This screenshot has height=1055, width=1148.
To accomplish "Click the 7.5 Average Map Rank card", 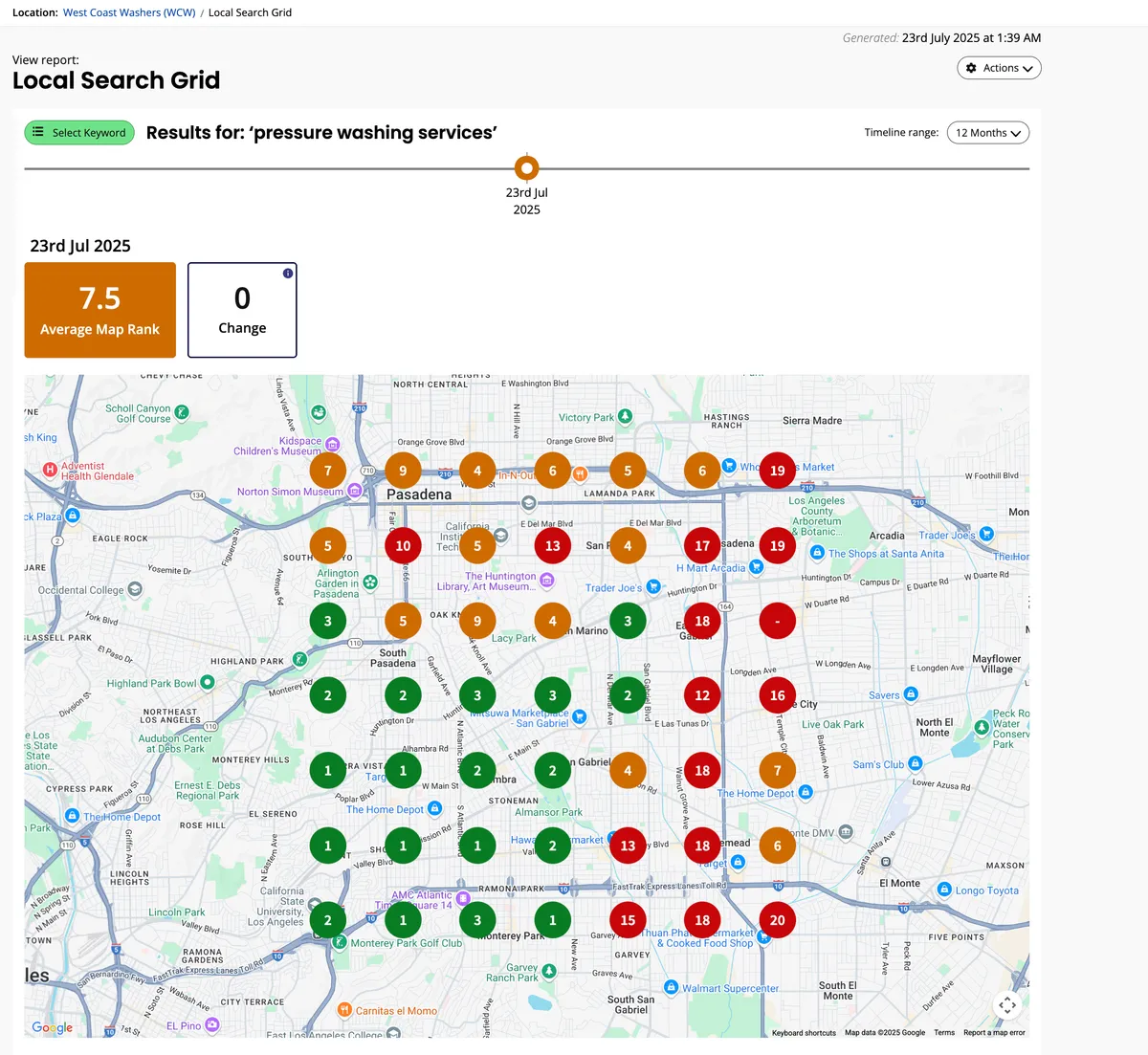I will tap(99, 309).
